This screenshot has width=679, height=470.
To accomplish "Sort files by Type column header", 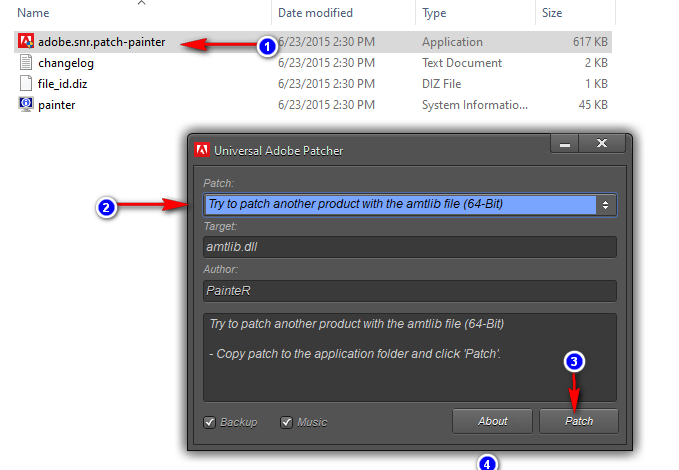I will click(x=434, y=13).
